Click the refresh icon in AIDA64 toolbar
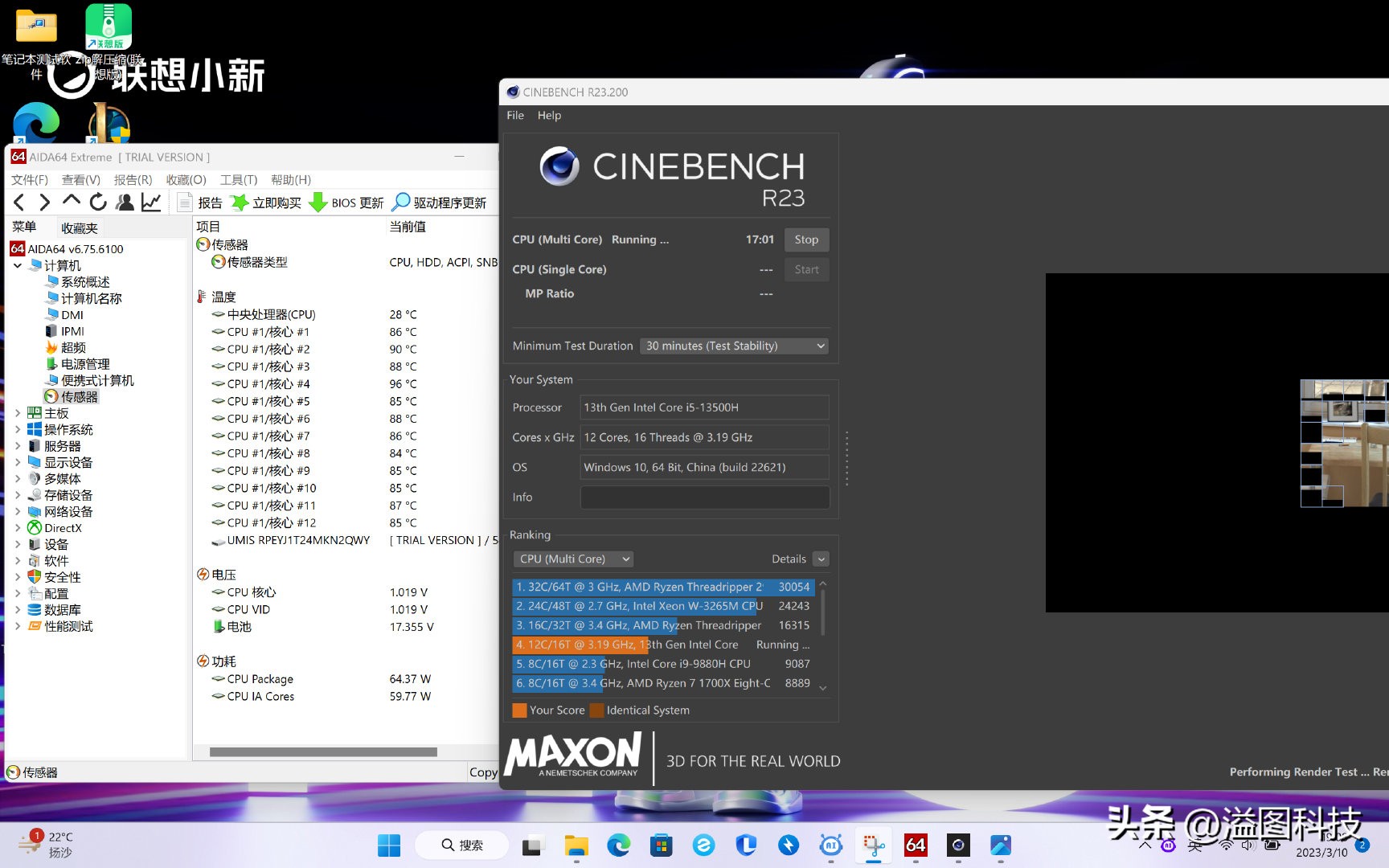Viewport: 1389px width, 868px height. coord(98,203)
